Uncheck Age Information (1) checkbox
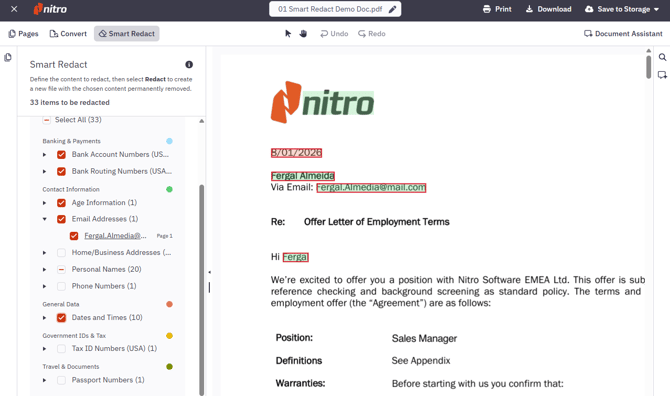This screenshot has height=396, width=670. [x=61, y=203]
